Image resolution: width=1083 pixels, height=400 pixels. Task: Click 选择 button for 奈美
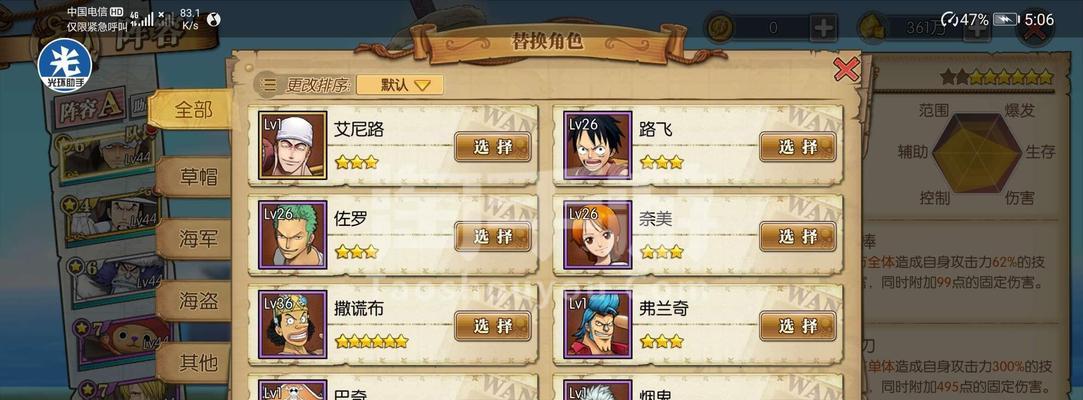coord(798,236)
